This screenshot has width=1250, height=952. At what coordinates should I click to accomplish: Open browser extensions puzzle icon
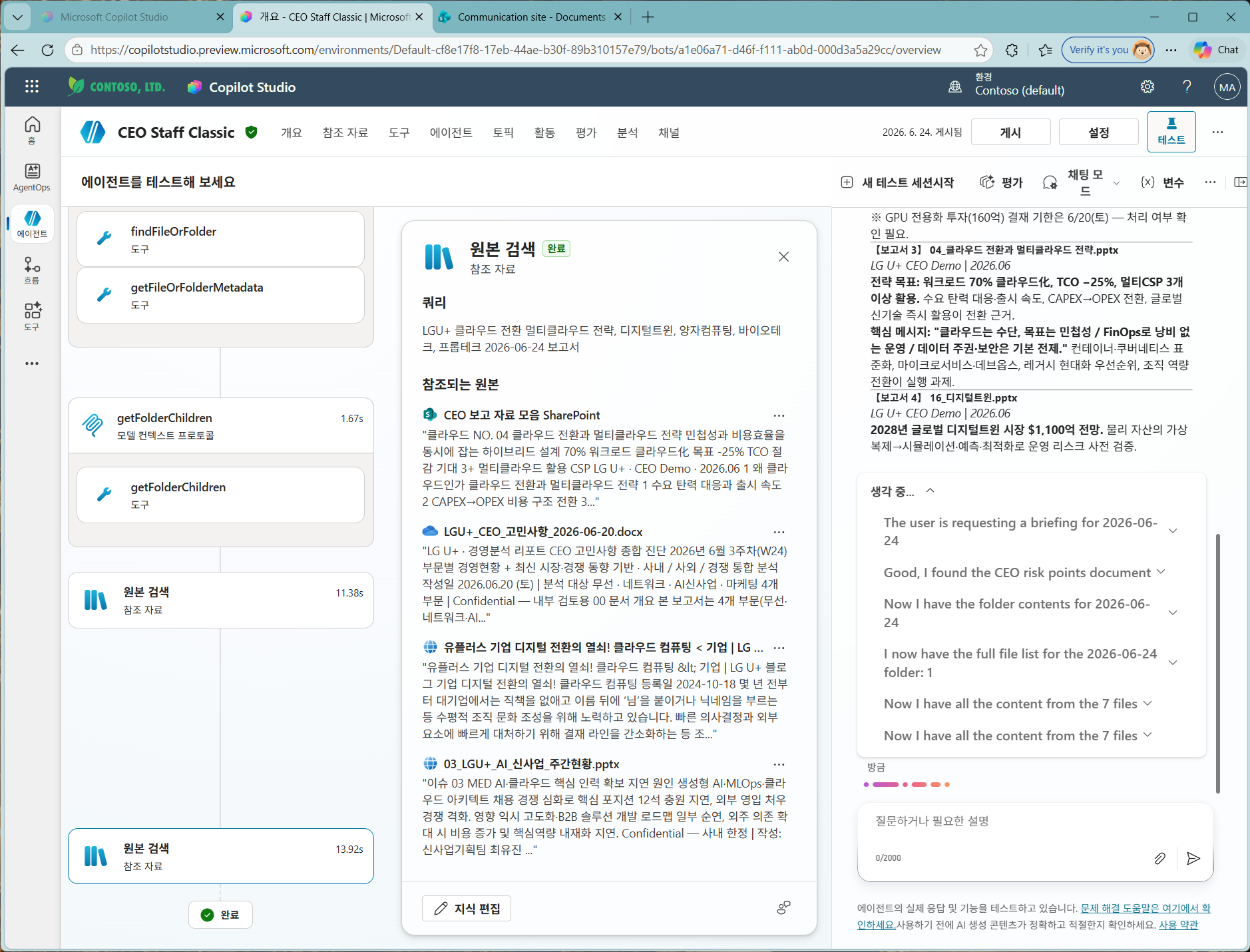(1012, 50)
